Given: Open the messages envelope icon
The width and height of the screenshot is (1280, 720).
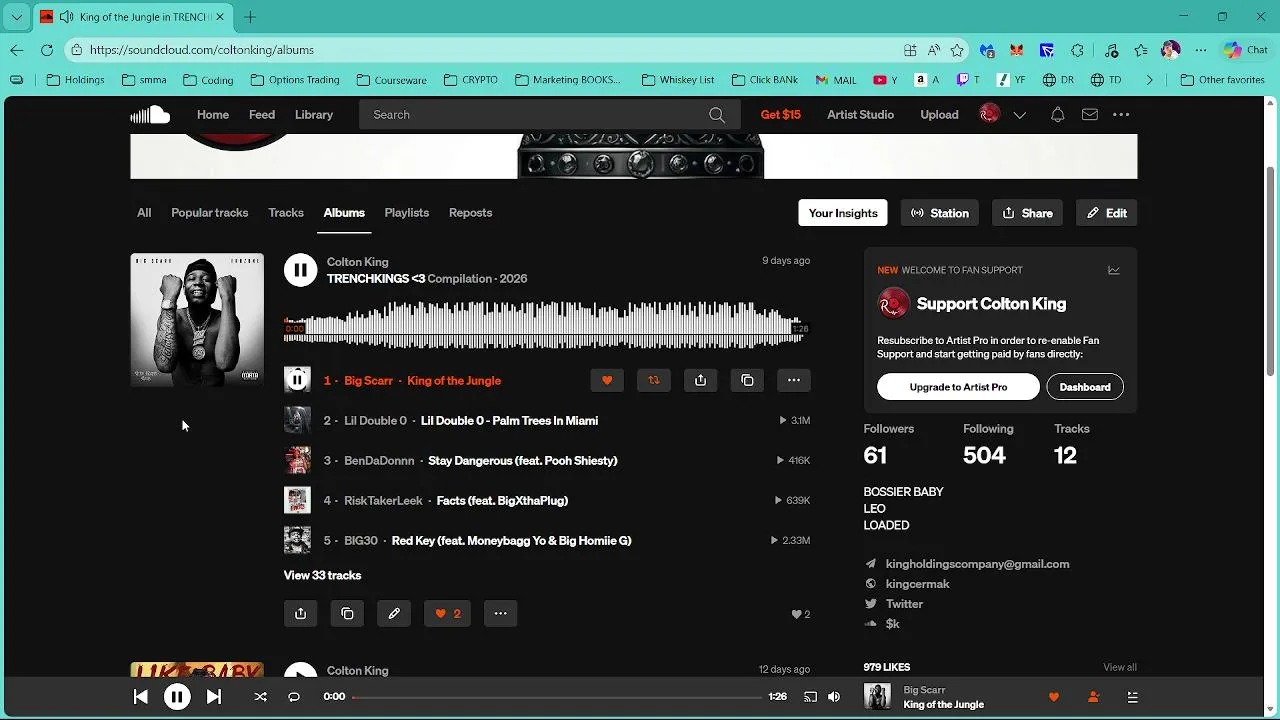Looking at the screenshot, I should pos(1090,115).
